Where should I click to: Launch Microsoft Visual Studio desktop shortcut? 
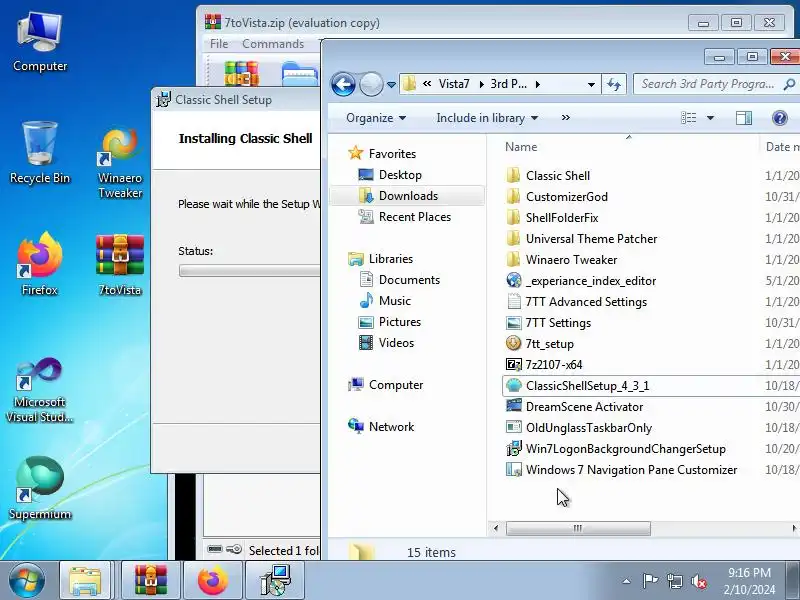coord(40,390)
